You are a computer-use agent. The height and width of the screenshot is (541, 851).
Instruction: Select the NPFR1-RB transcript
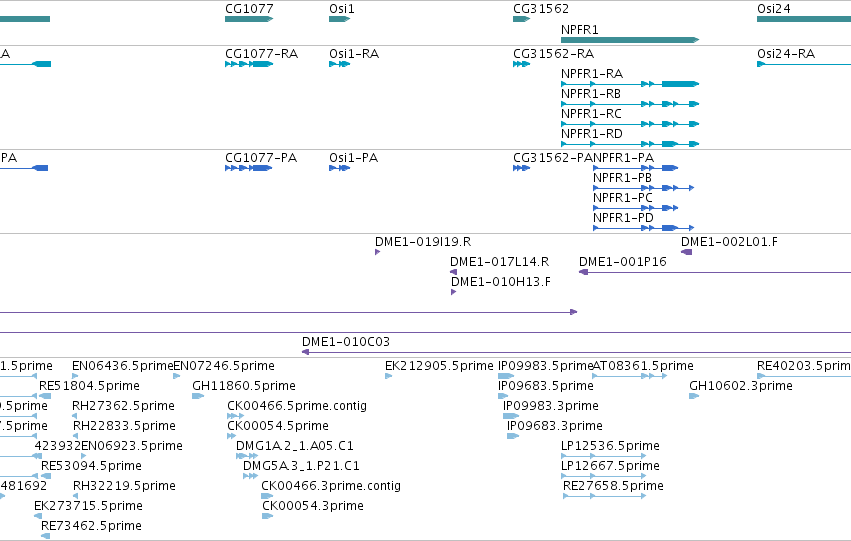630,104
